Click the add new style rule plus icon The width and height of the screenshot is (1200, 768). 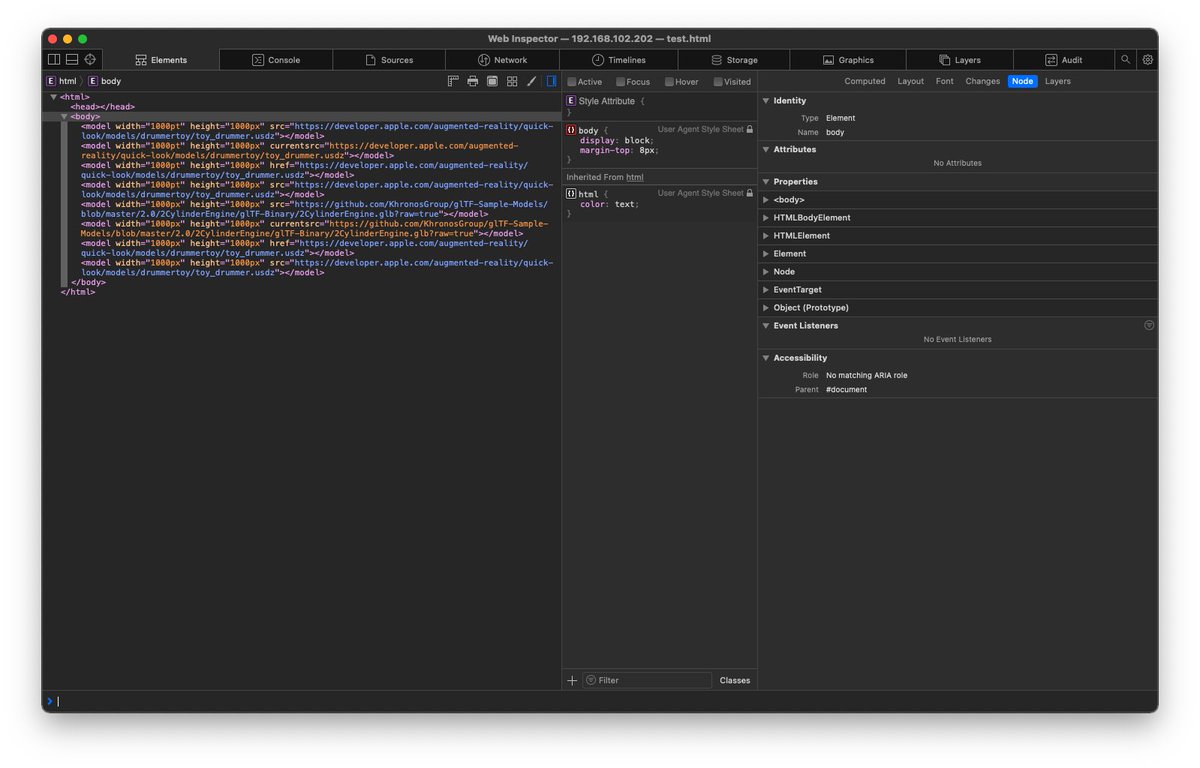click(x=572, y=680)
